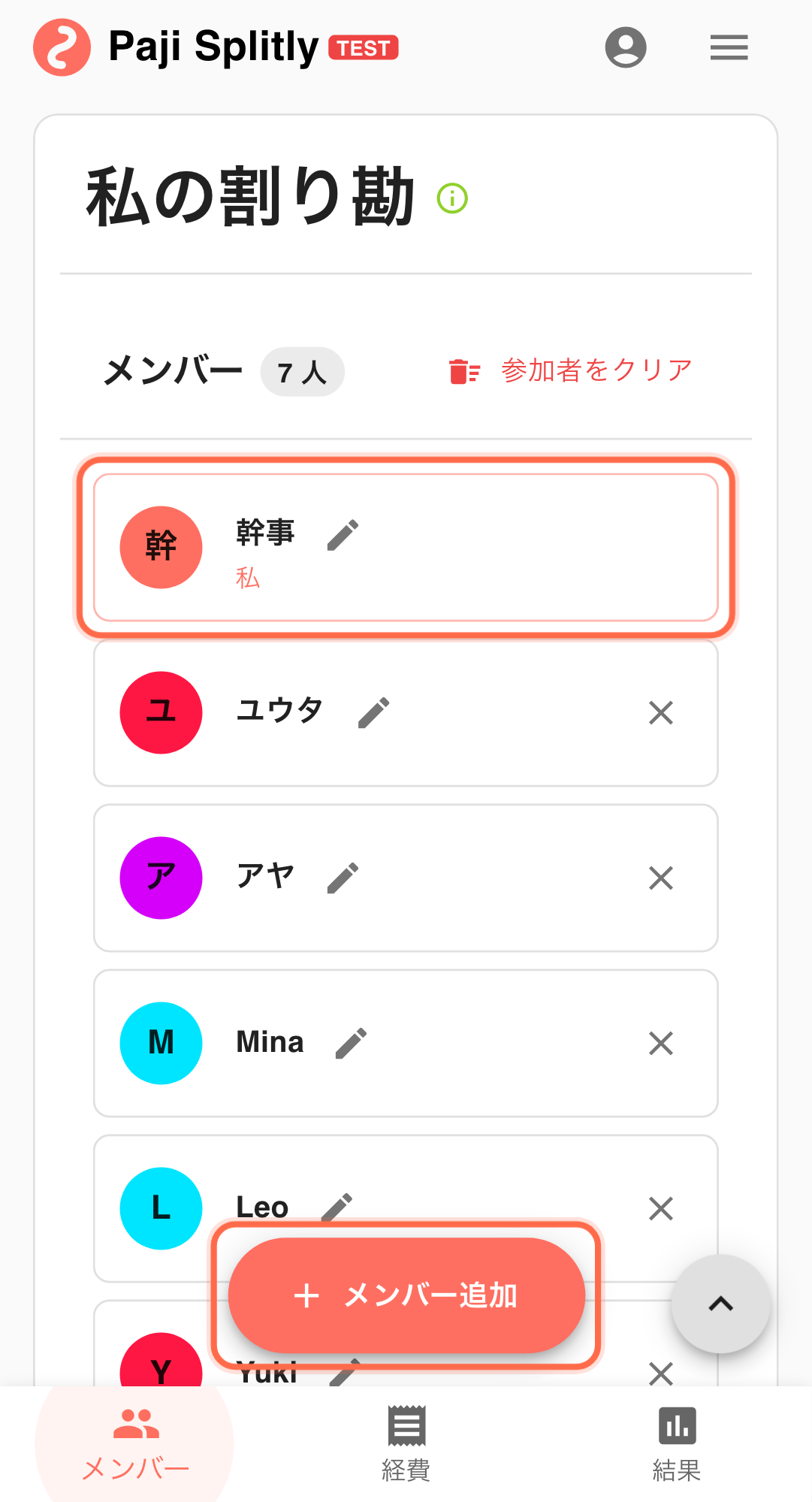The height and width of the screenshot is (1502, 812).
Task: Open the user account profile icon
Action: (626, 47)
